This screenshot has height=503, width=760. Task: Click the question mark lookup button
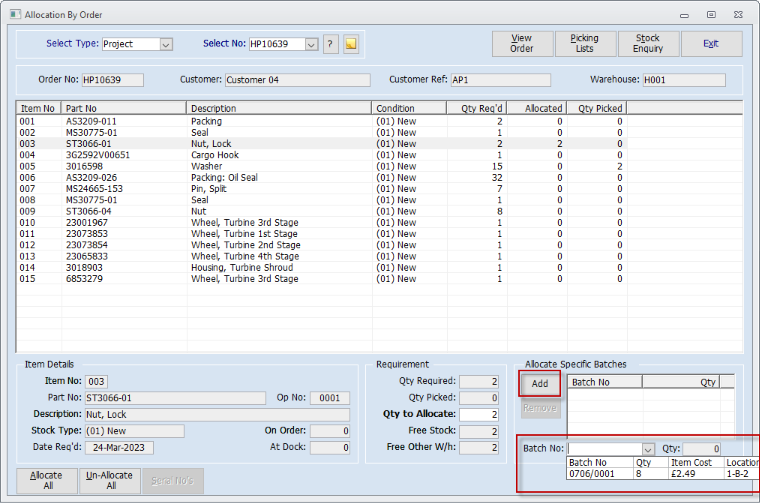[x=330, y=44]
